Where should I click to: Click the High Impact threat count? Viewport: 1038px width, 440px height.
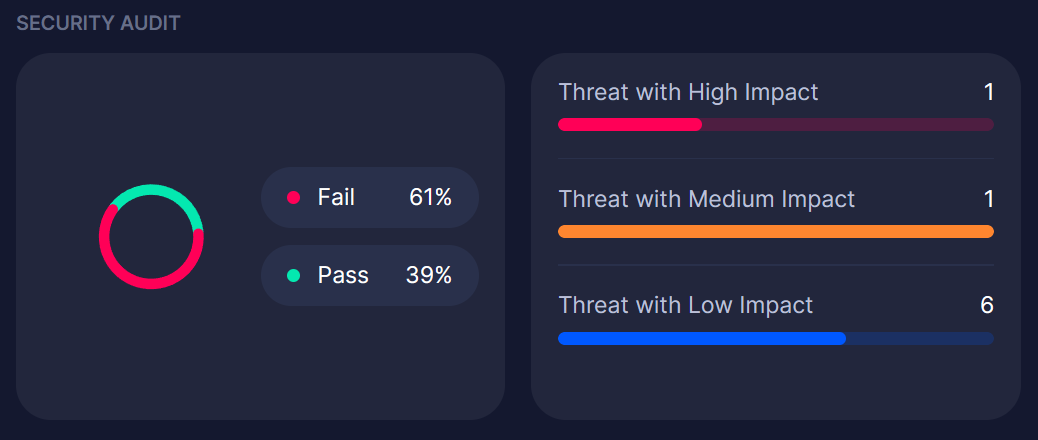pyautogui.click(x=988, y=93)
